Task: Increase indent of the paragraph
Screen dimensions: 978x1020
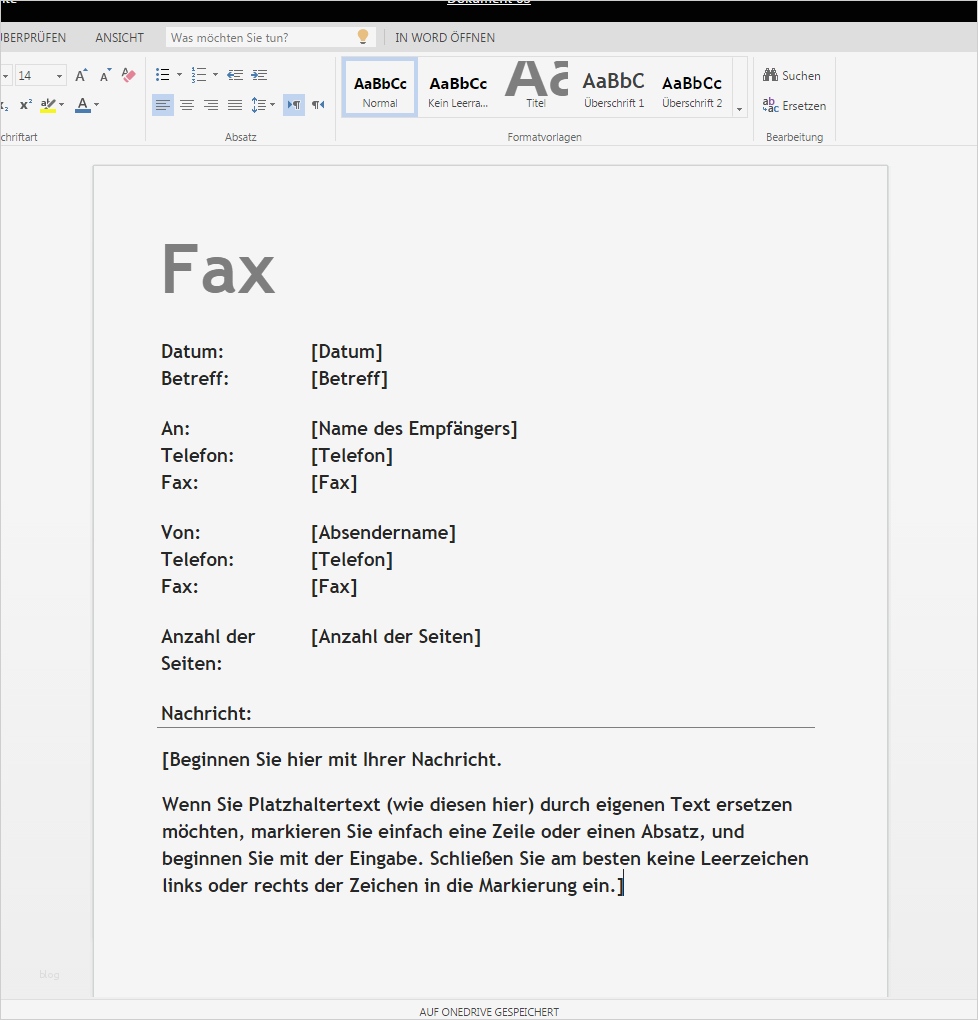Action: [259, 74]
